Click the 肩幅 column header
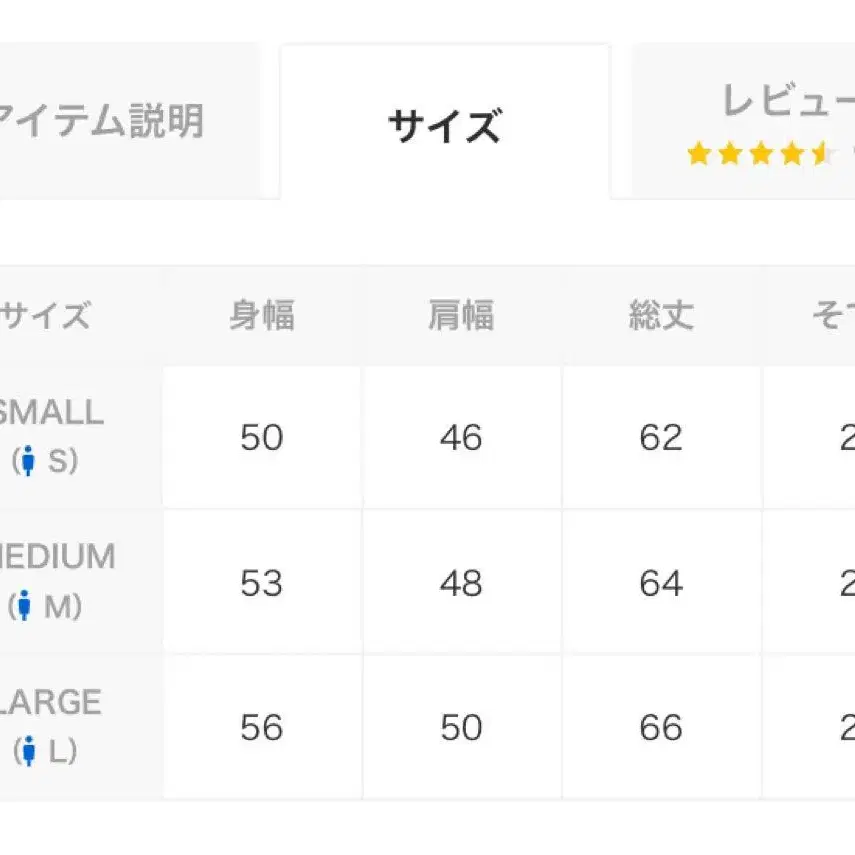Screen dimensions: 855x855 [461, 315]
